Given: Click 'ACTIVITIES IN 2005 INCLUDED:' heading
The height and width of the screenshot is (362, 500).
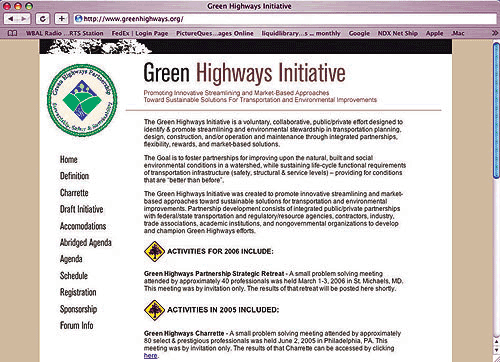Looking at the screenshot, I should coord(223,310).
